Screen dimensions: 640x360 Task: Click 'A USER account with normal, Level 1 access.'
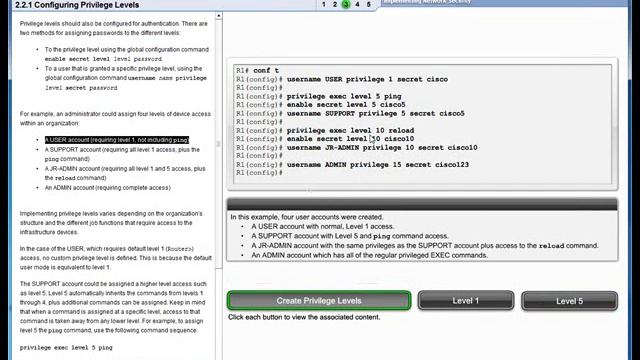pos(322,227)
